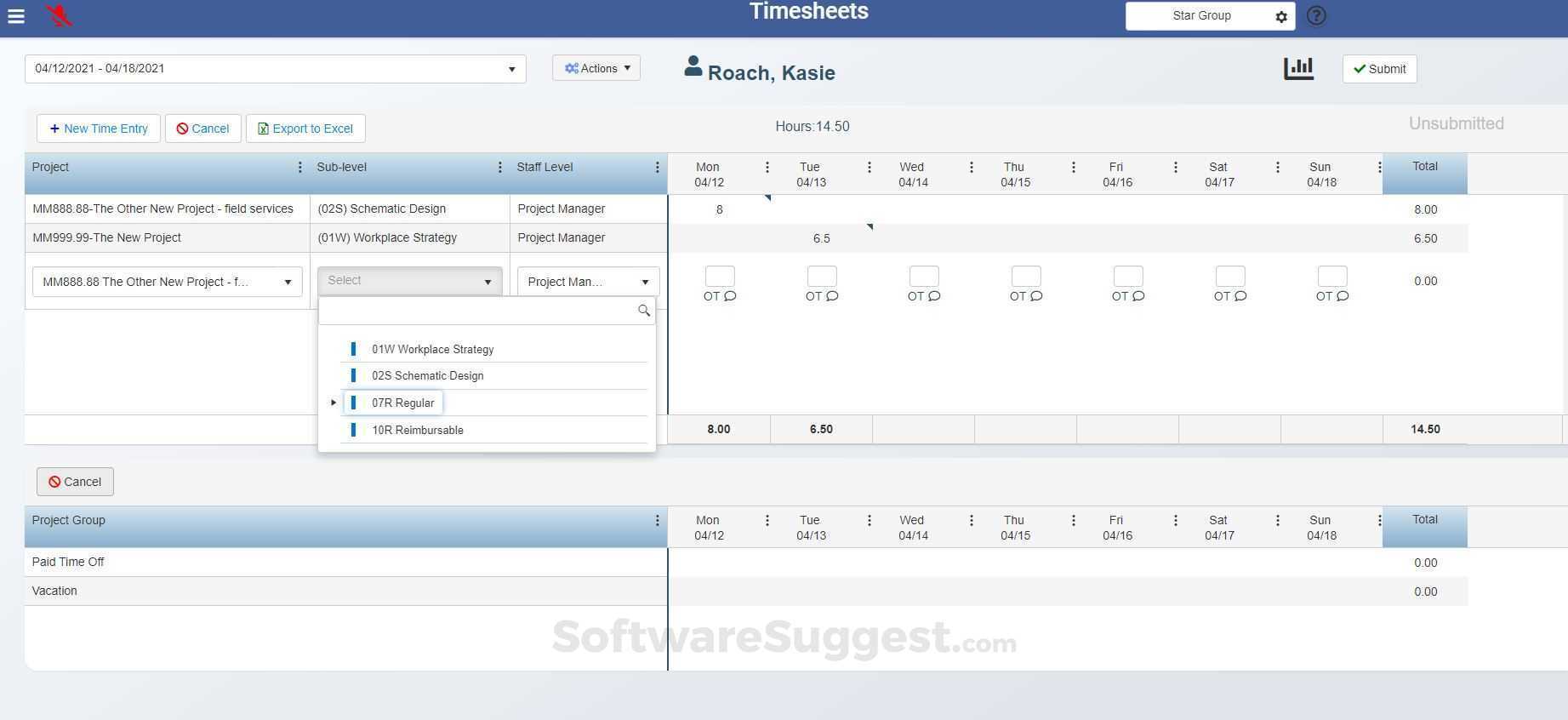
Task: Open Mon 04/12 column menu in top grid
Action: click(767, 168)
